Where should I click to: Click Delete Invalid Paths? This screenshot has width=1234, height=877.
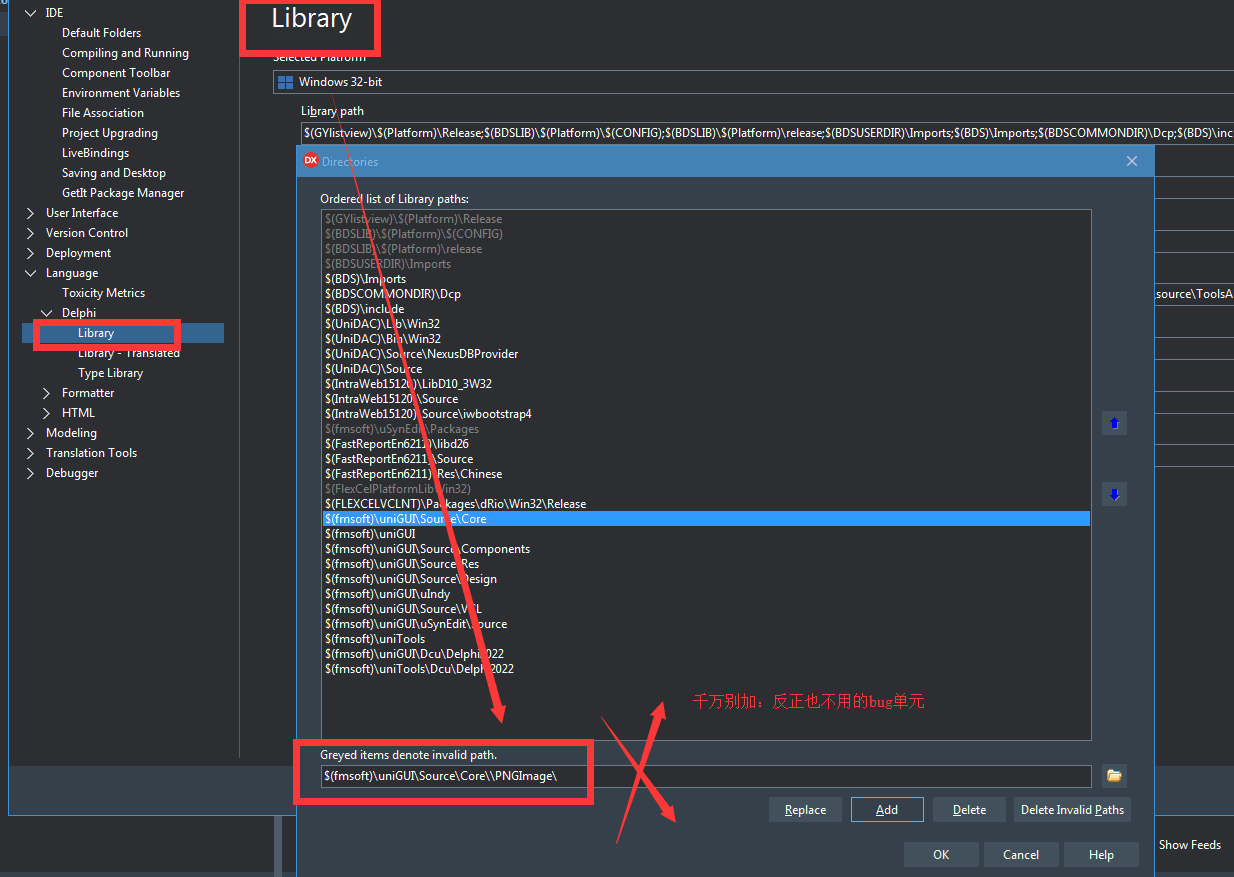coord(1072,809)
